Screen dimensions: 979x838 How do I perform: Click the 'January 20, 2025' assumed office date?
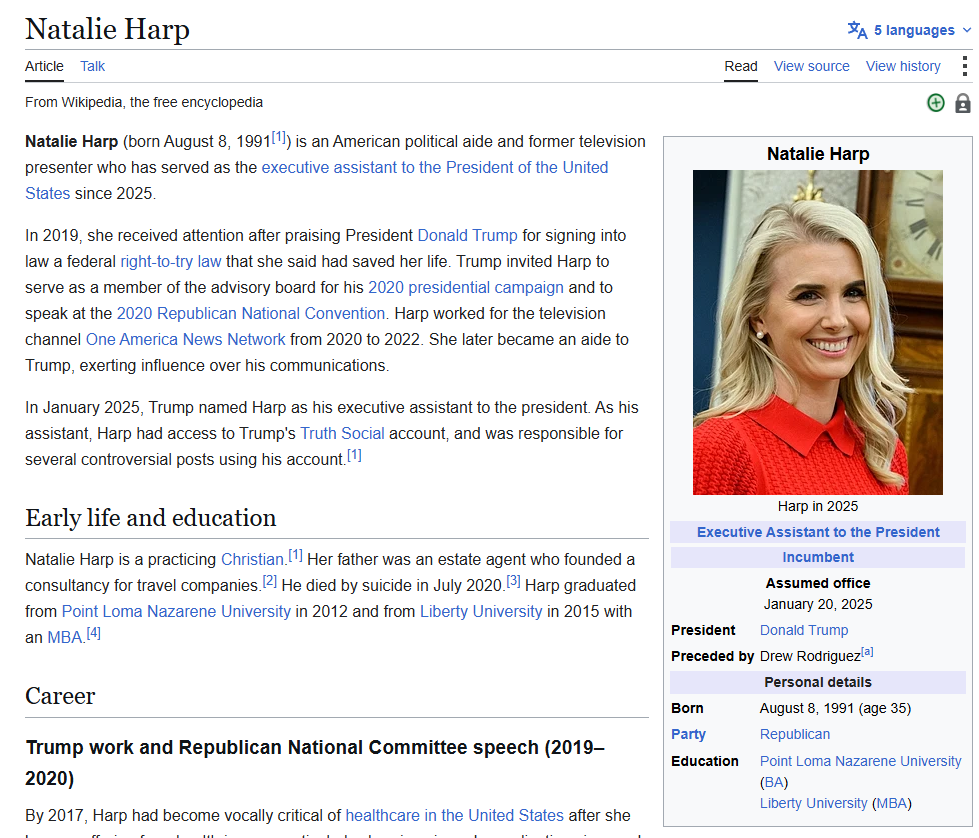(x=818, y=604)
